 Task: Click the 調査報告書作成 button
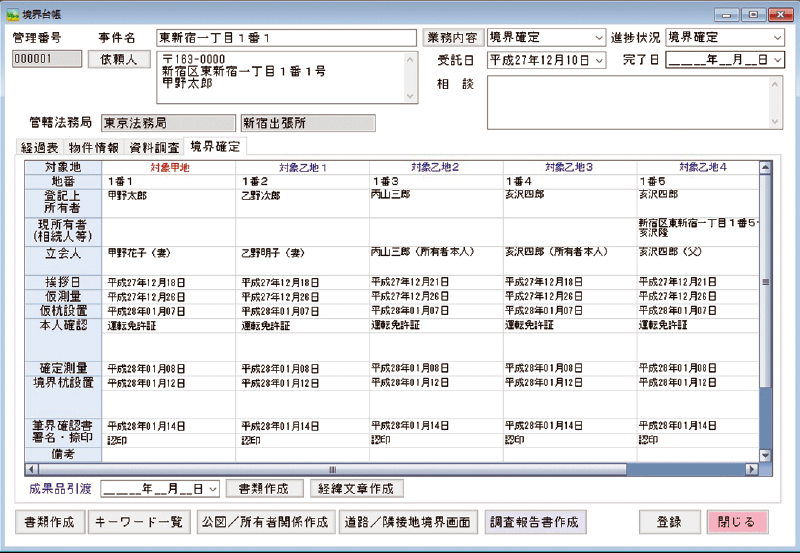[536, 522]
